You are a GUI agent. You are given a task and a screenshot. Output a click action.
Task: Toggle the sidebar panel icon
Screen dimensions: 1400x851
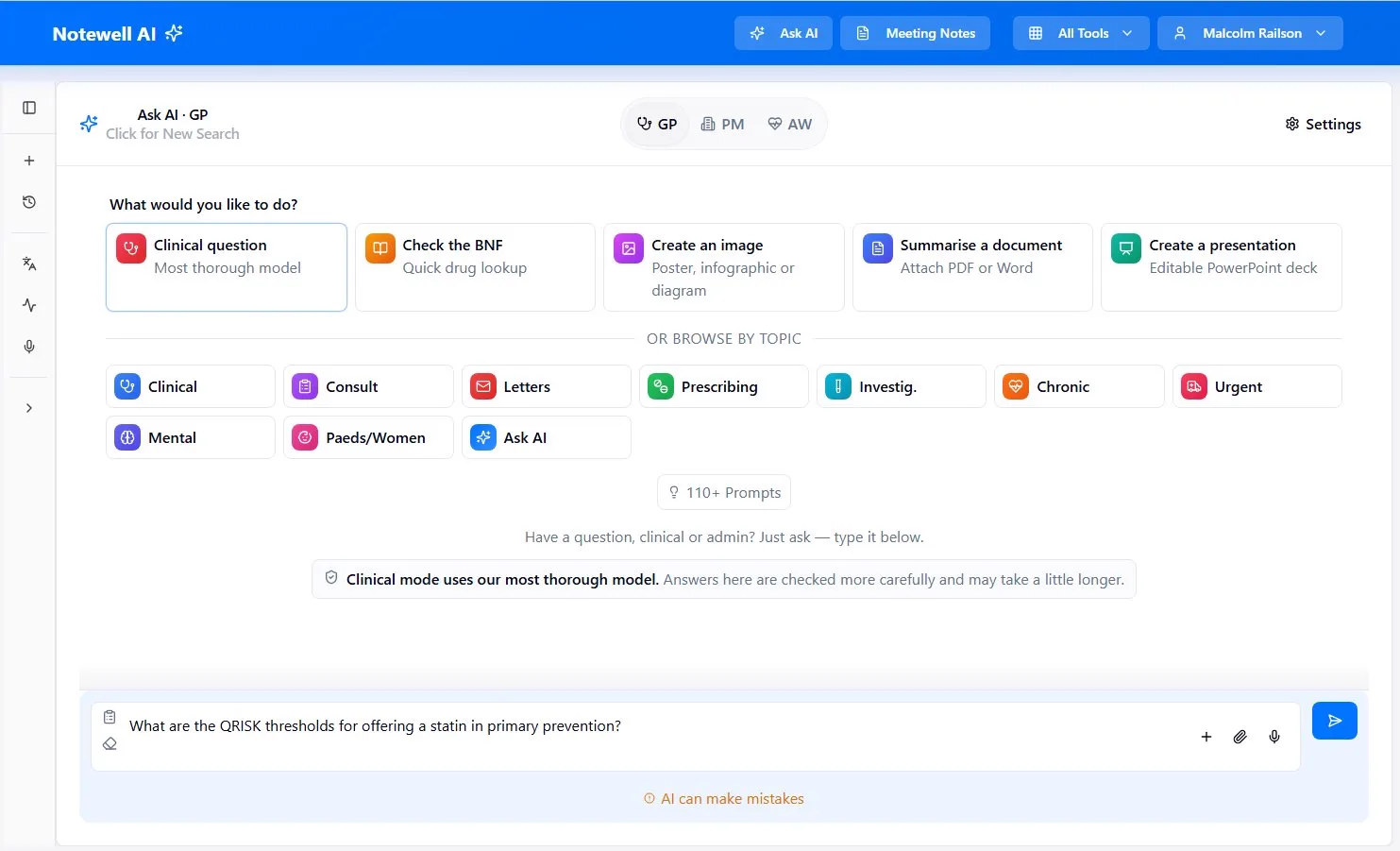29,108
